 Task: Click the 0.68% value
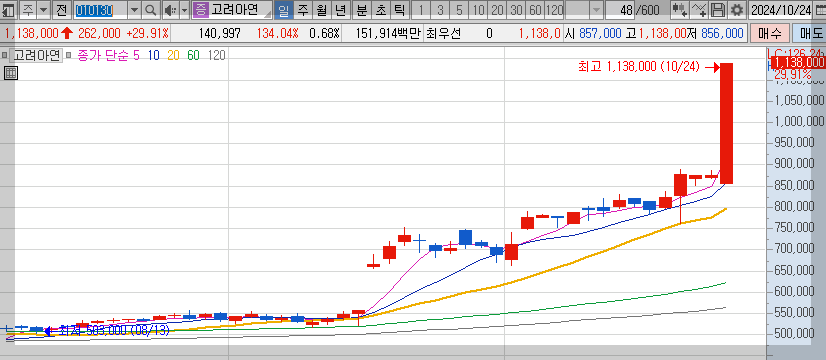(x=324, y=34)
